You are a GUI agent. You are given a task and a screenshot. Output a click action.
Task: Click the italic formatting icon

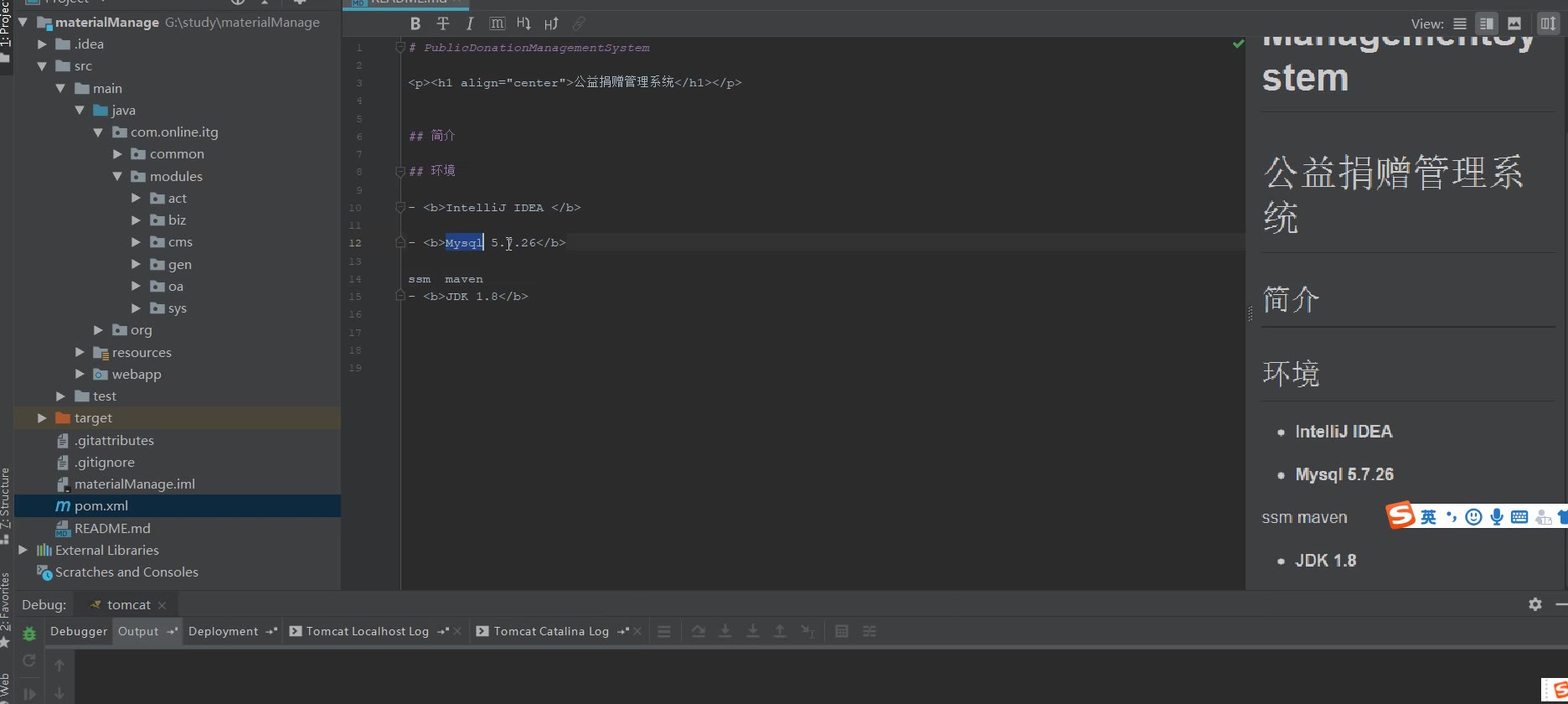[x=469, y=23]
